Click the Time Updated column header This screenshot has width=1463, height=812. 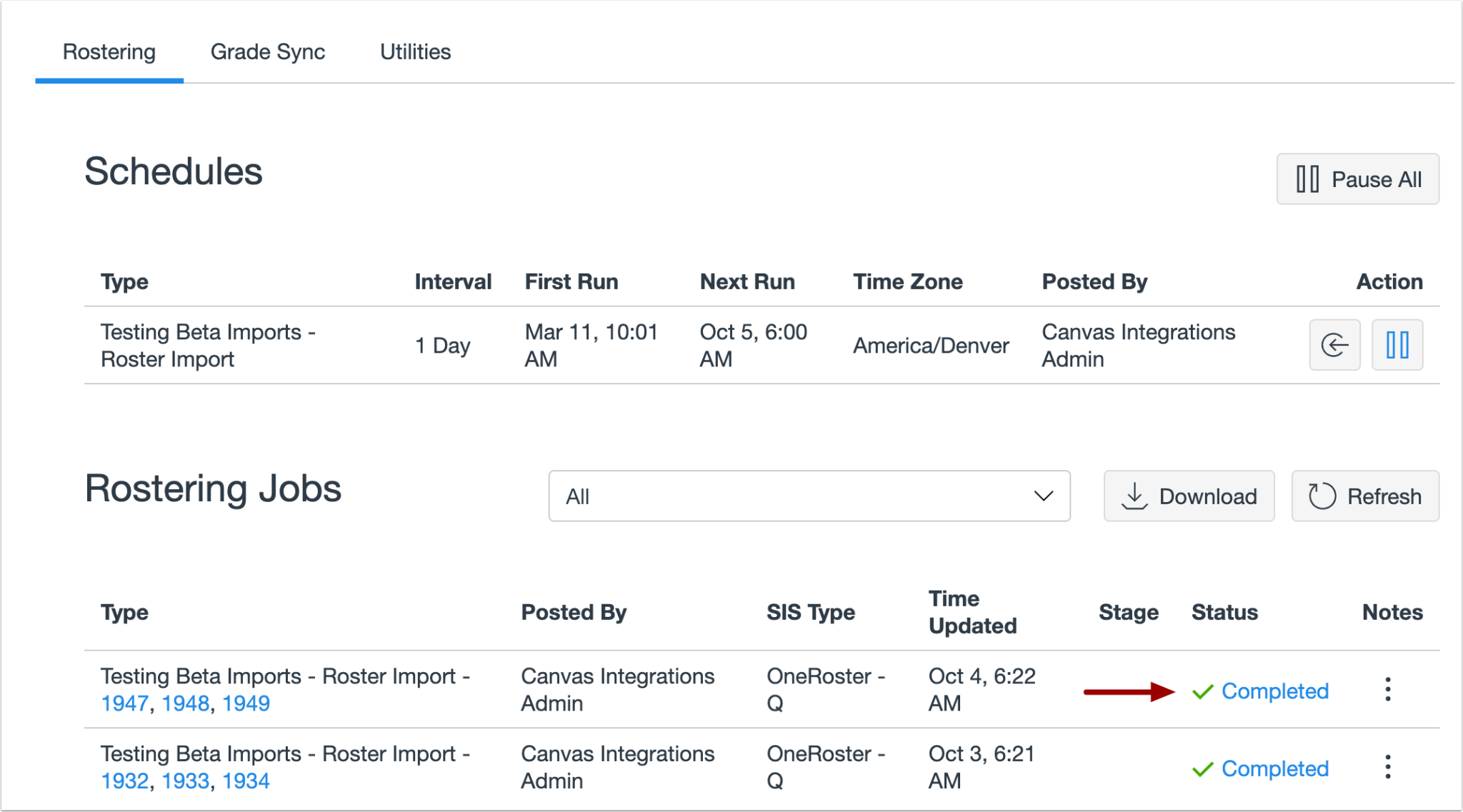(x=972, y=612)
